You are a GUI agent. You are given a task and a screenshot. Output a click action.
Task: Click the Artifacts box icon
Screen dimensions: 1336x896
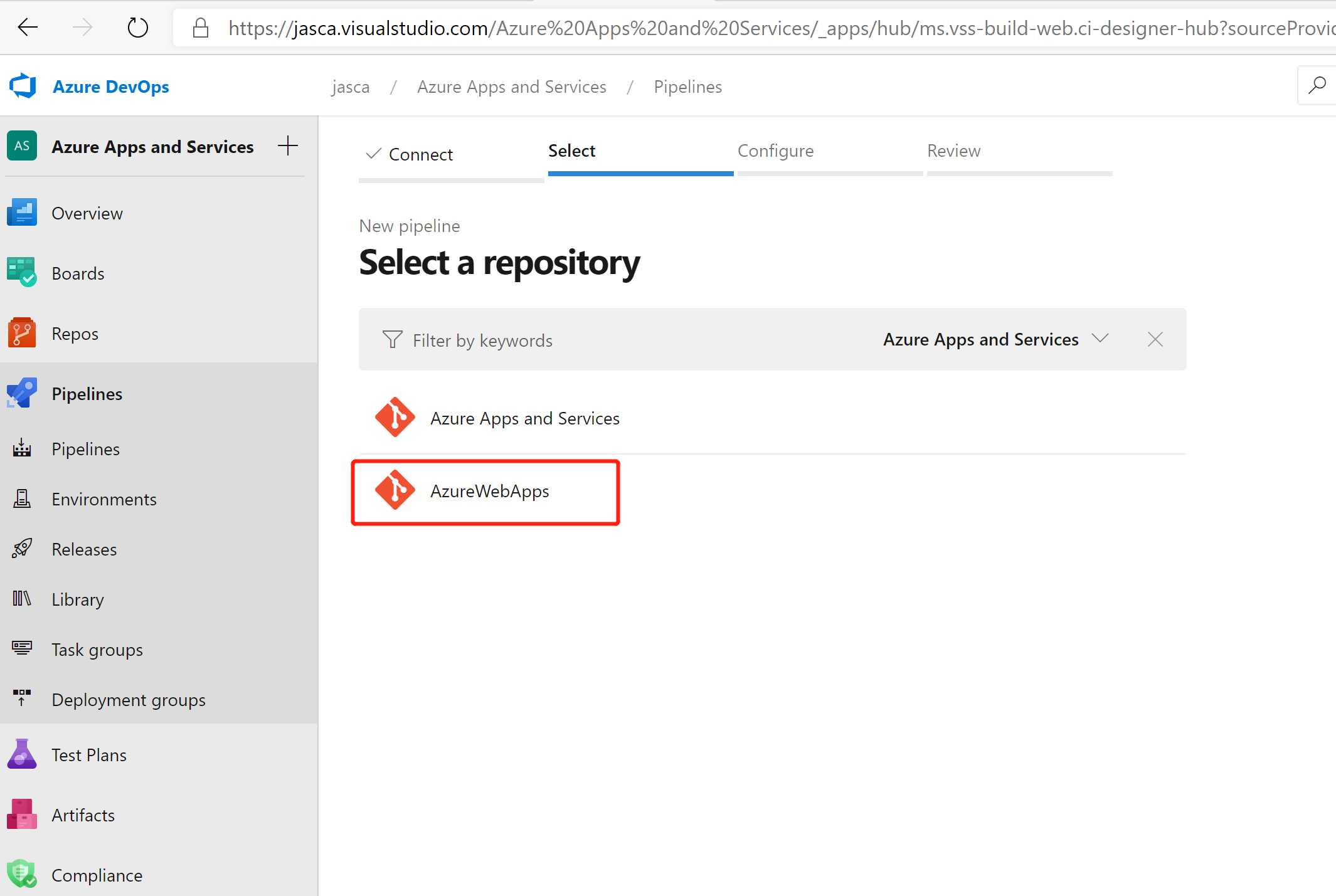22,814
